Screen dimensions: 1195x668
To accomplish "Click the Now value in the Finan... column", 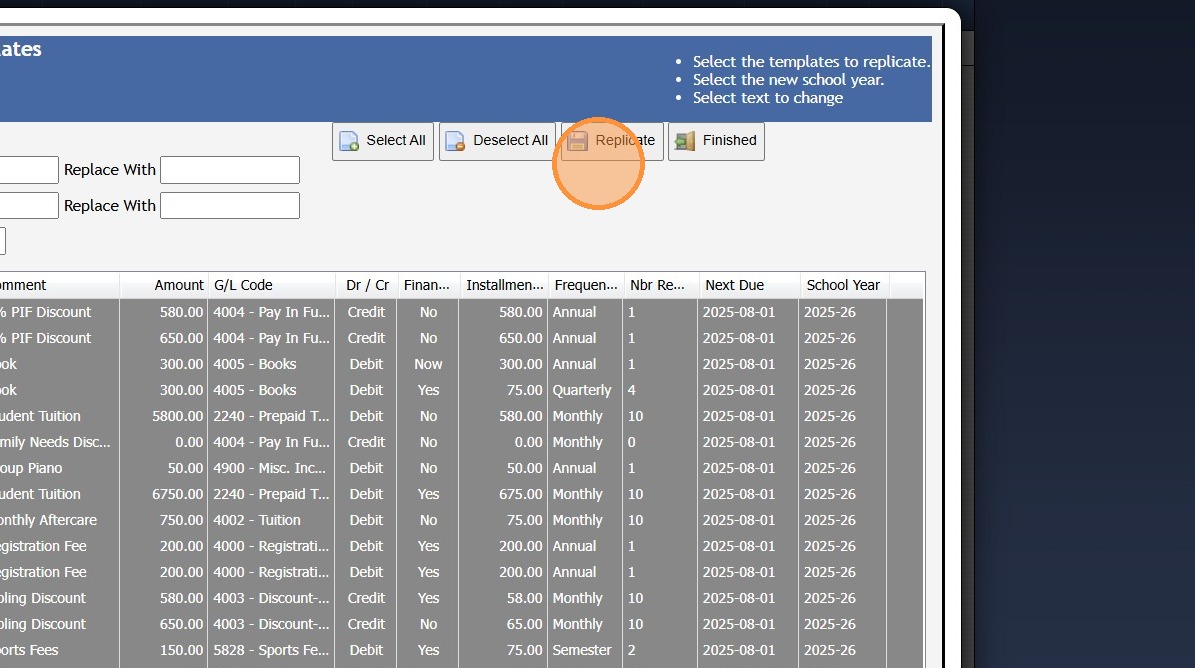I will point(428,364).
